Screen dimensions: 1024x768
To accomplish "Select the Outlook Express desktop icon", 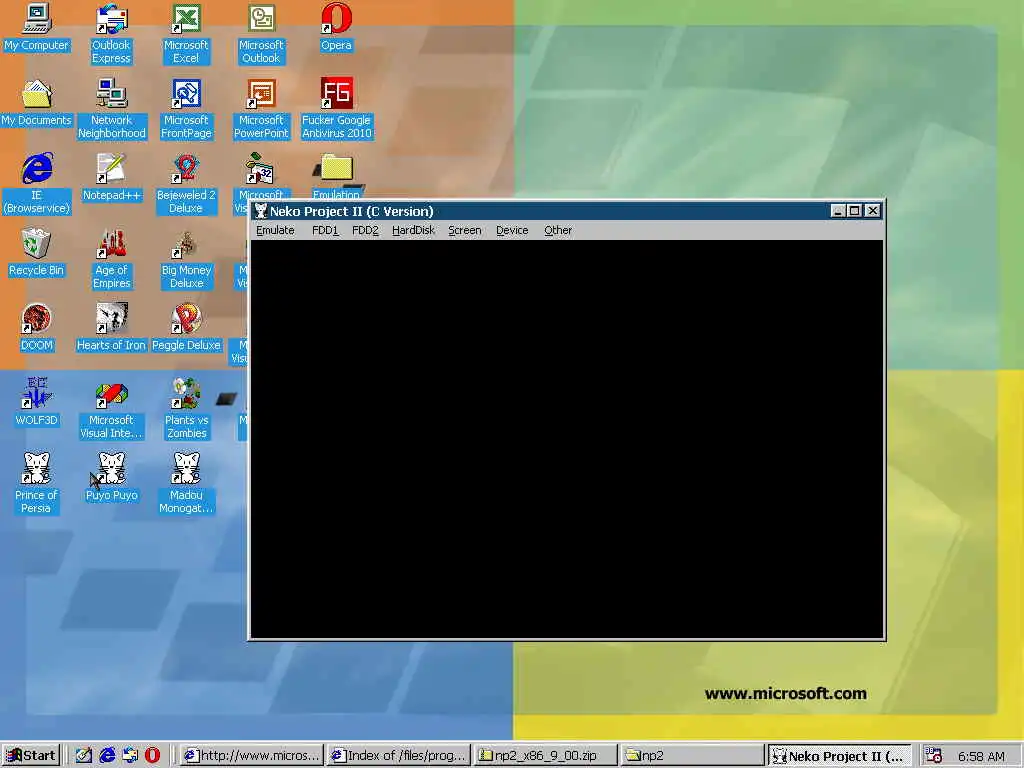I will click(x=111, y=34).
